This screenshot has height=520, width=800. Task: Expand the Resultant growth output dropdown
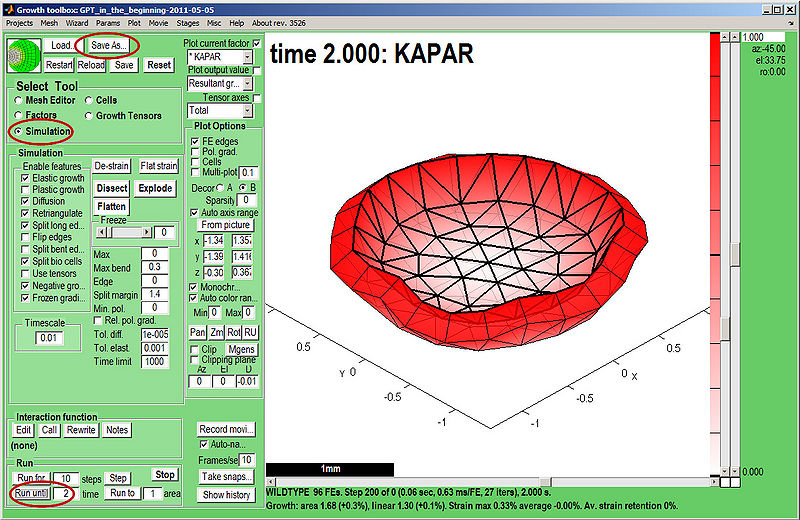pos(220,84)
